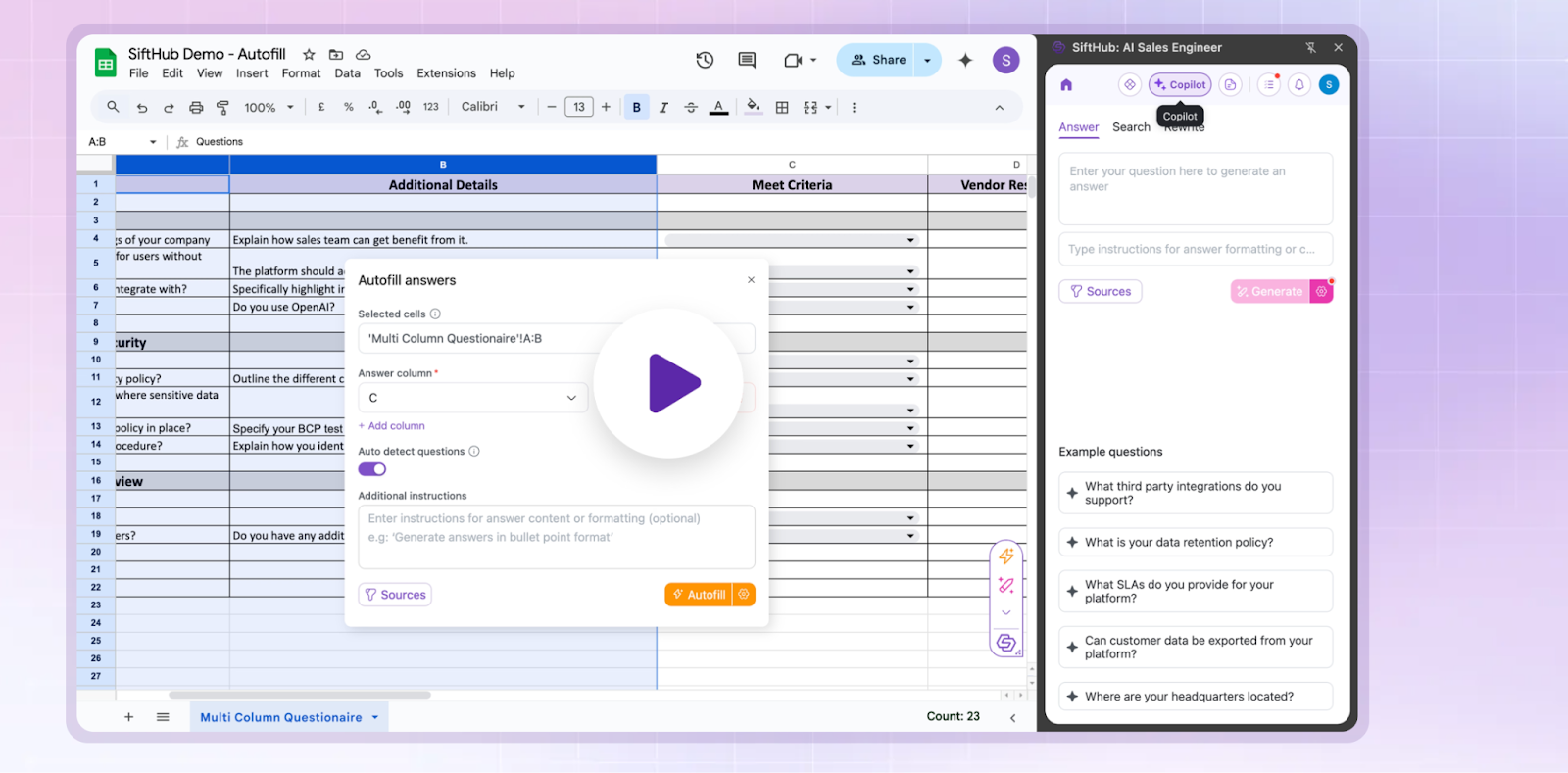Click the Autofill button
Screen dimensions: 1568x773
coord(699,595)
